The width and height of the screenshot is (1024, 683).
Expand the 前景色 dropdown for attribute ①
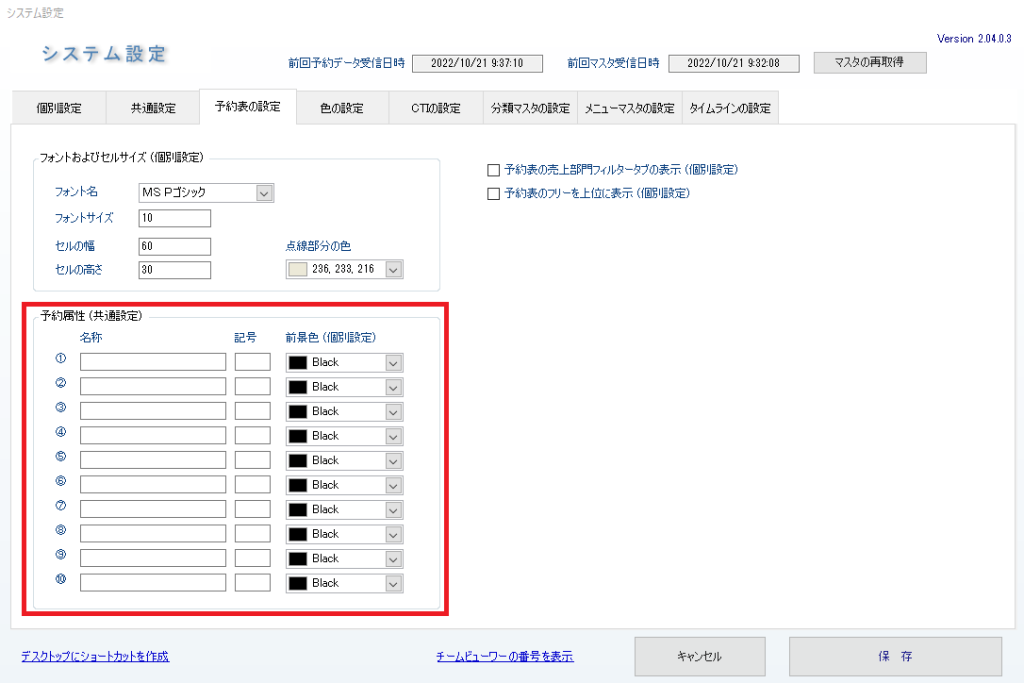[x=394, y=363]
